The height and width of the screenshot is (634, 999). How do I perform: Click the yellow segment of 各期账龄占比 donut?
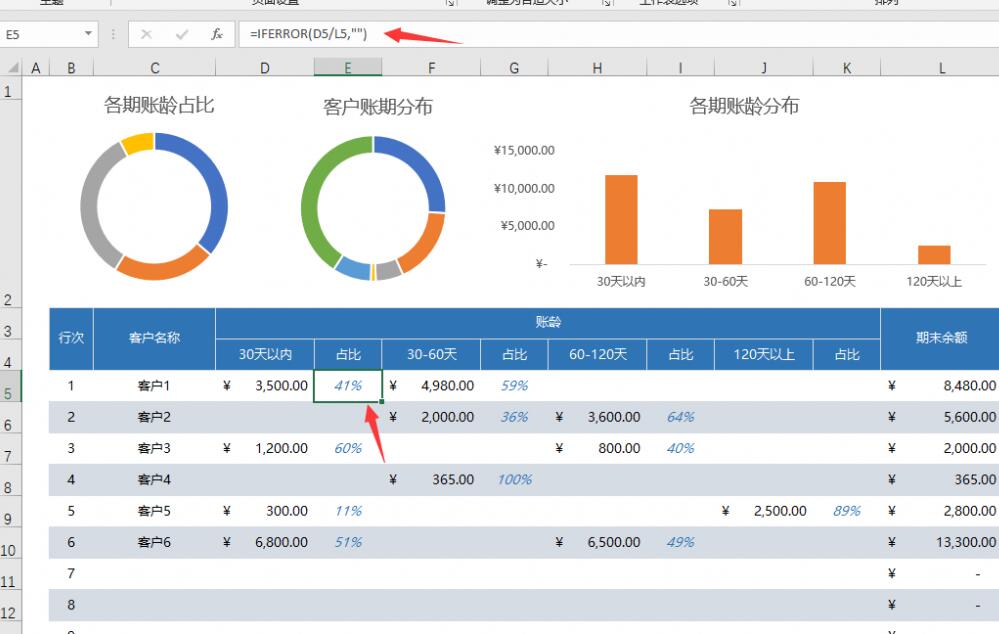[x=138, y=143]
